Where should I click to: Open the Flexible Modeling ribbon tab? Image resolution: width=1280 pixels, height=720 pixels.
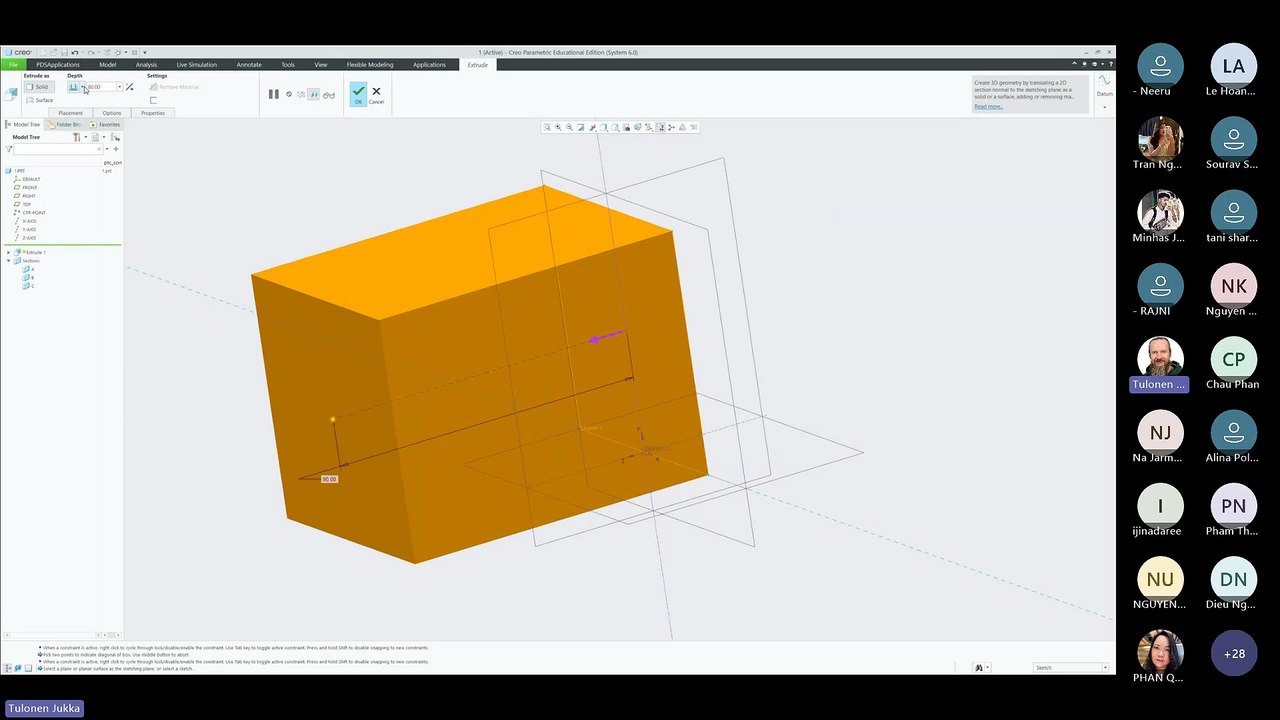click(x=370, y=65)
